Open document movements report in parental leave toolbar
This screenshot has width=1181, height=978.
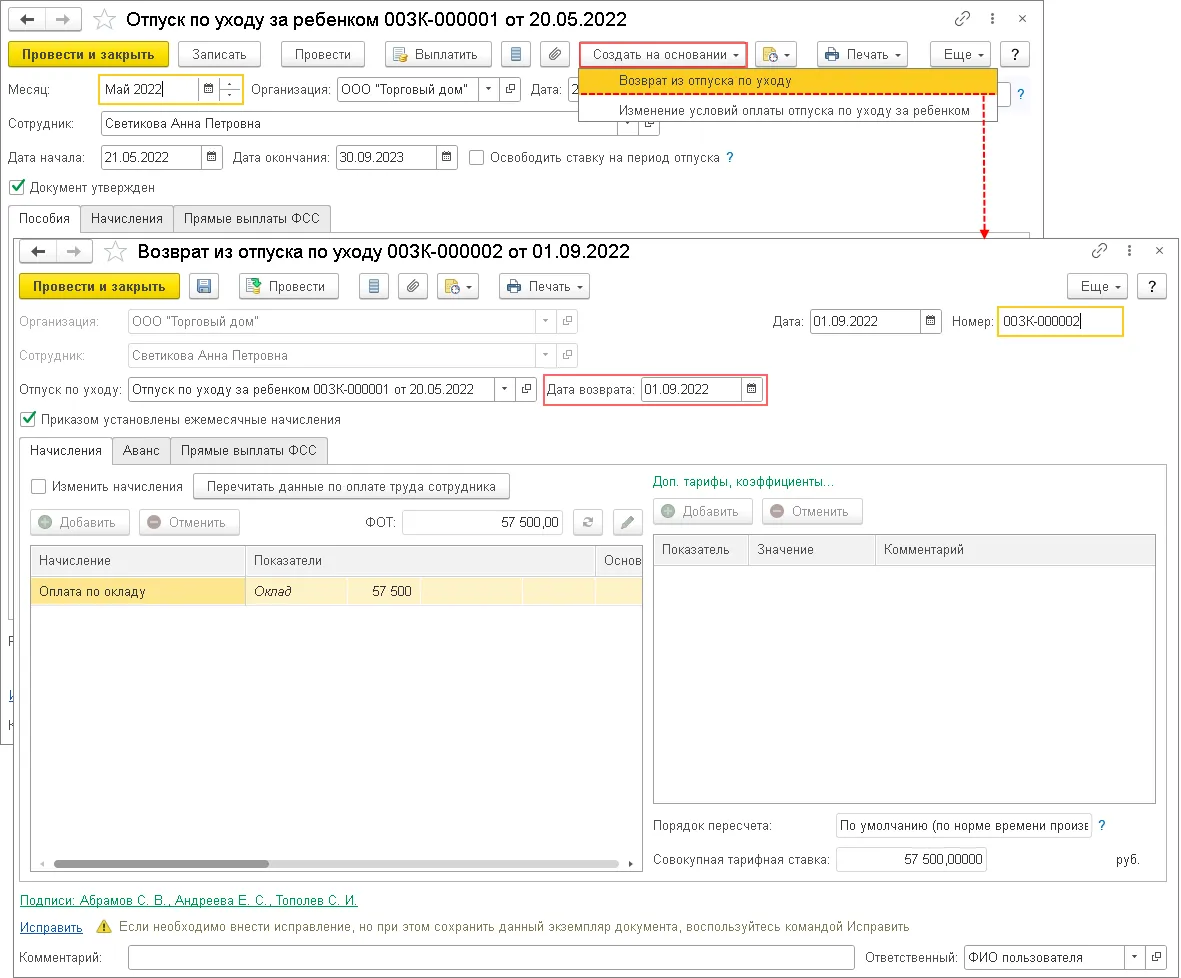pos(516,54)
